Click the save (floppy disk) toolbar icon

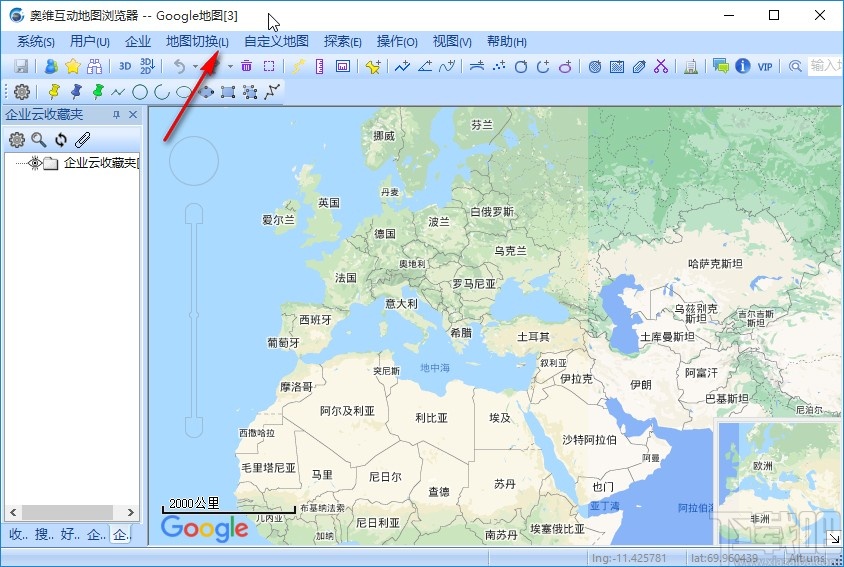21,66
